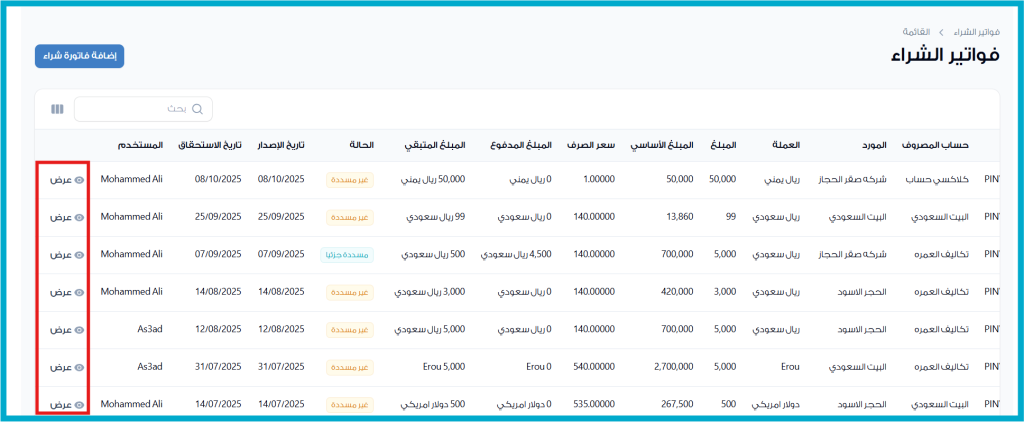Click the المبلغ المتبقي column header
The image size is (1024, 422).
435,146
